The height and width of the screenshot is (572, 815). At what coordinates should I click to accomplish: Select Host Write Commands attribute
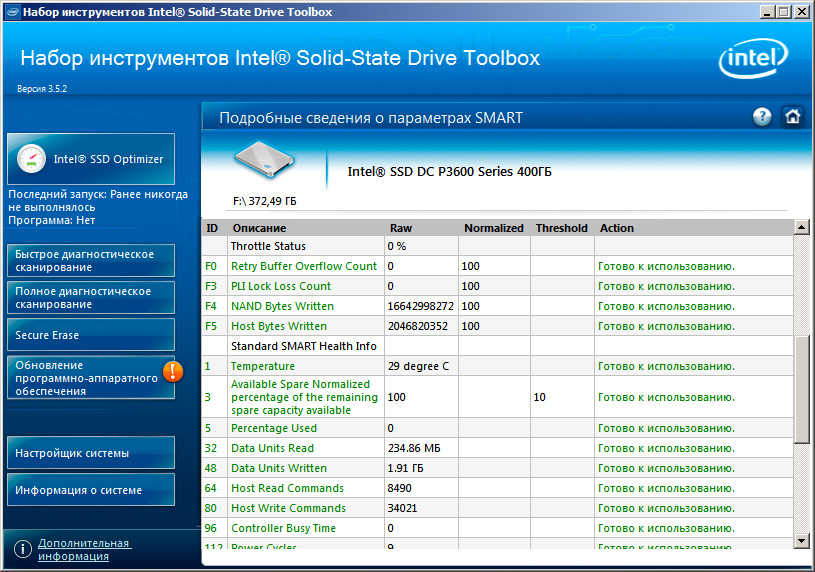coord(288,508)
